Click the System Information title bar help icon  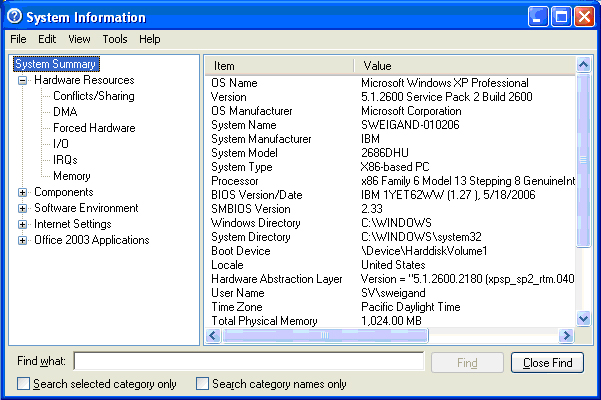[15, 16]
